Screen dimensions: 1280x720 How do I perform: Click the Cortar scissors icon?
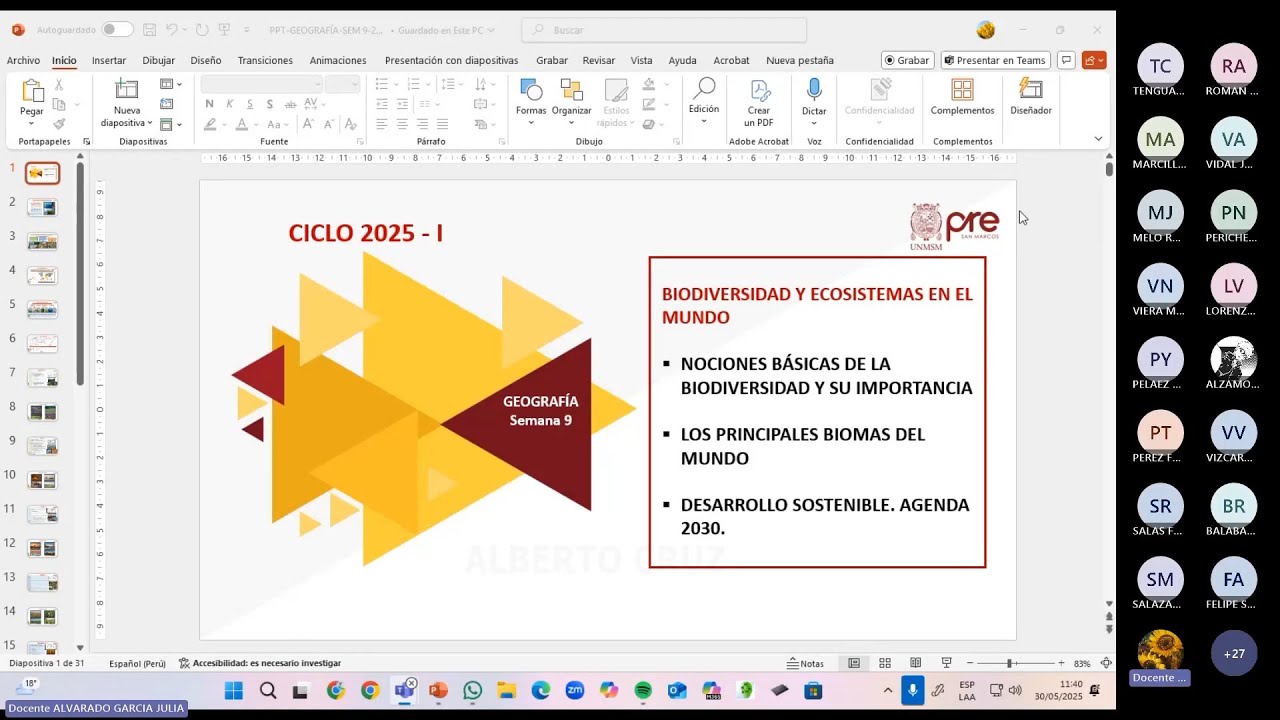point(59,85)
